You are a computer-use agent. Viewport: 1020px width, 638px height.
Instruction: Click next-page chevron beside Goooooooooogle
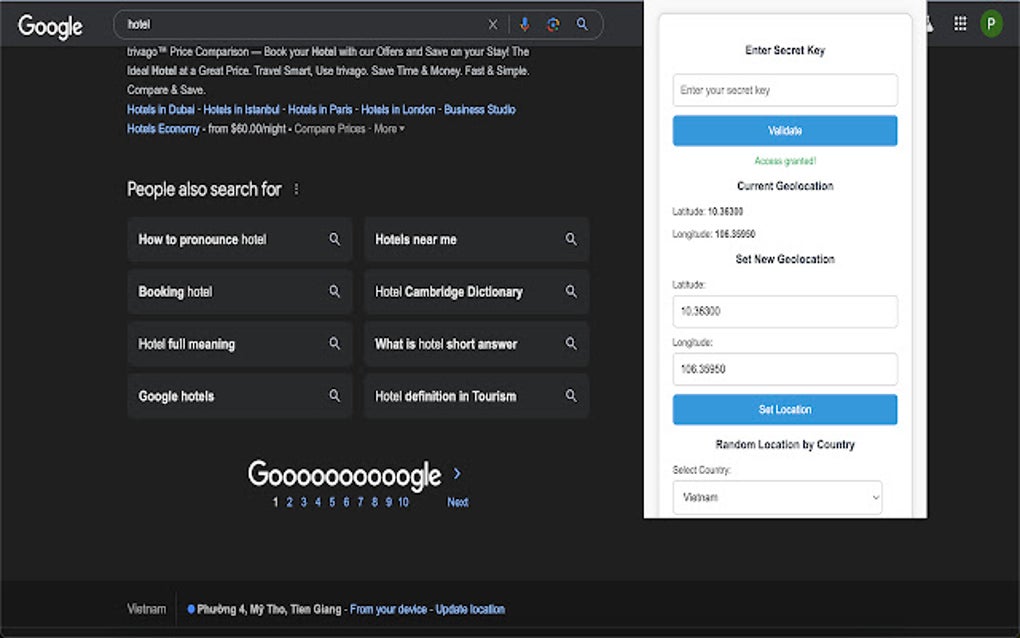(457, 473)
